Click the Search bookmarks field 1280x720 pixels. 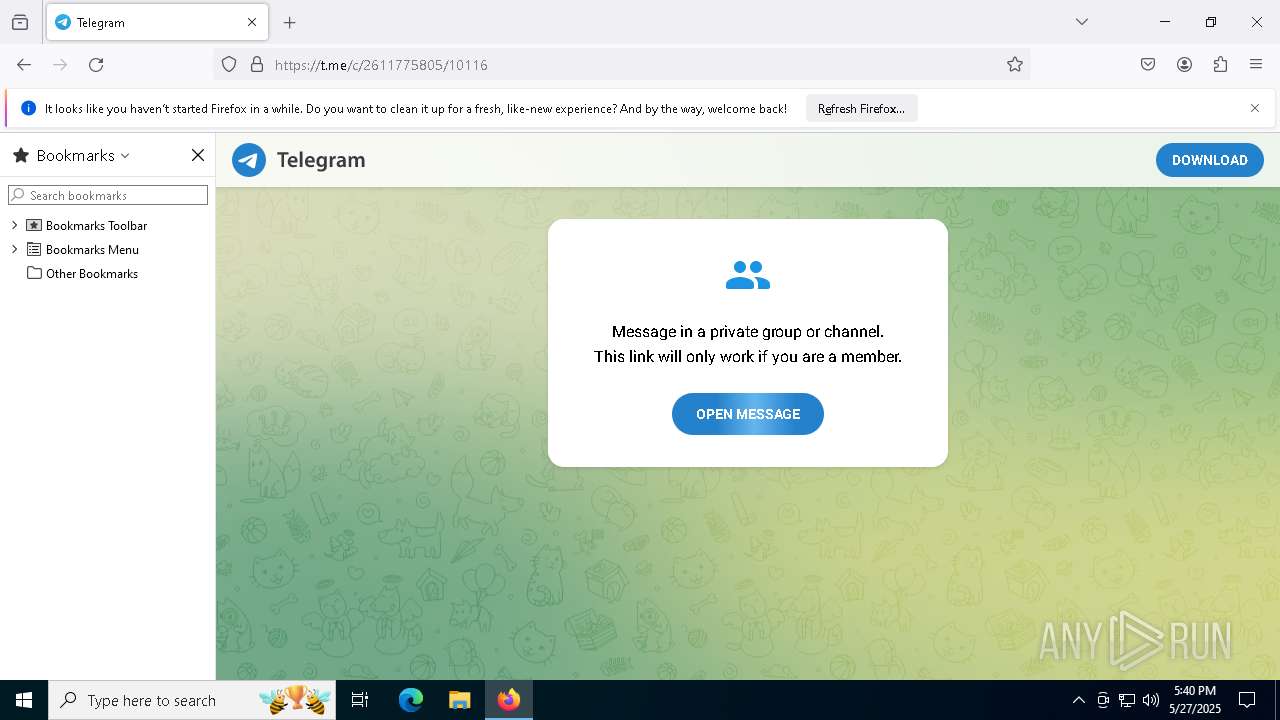click(x=108, y=195)
